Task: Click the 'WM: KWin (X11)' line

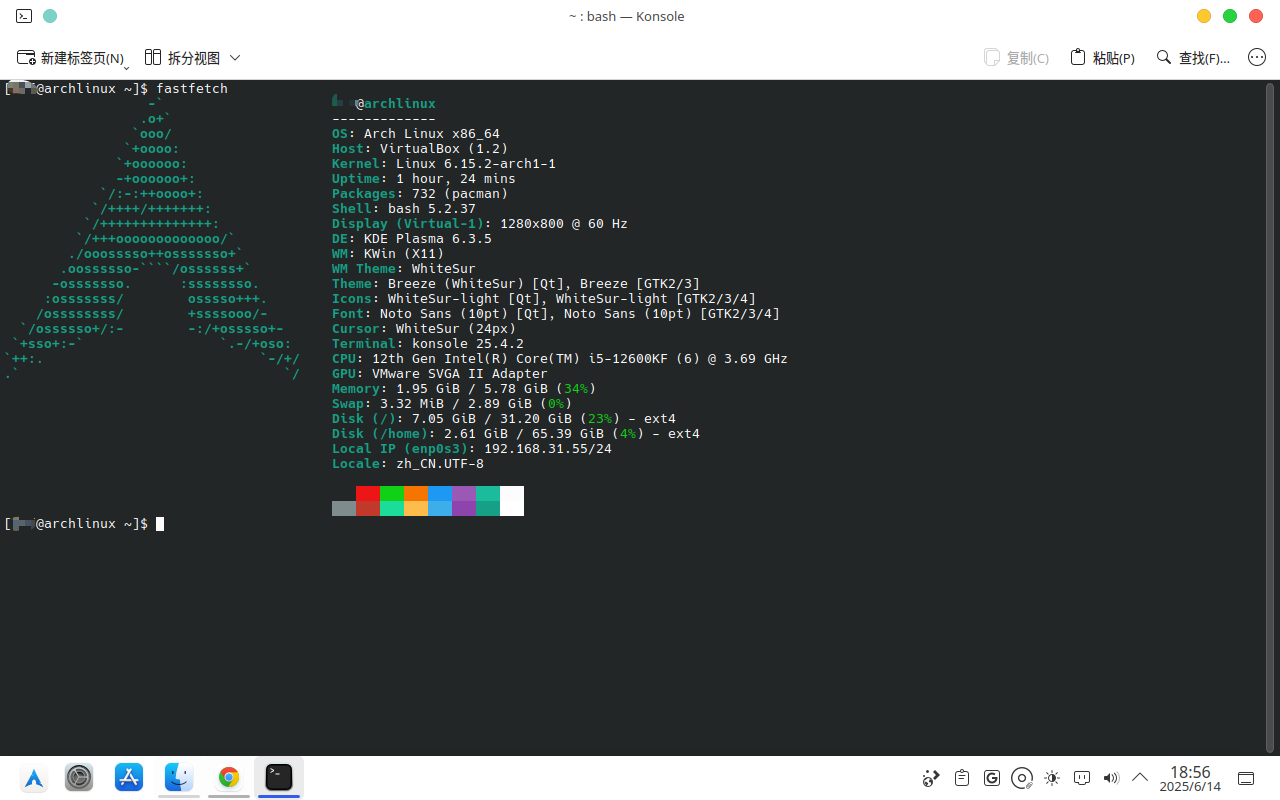Action: (388, 253)
